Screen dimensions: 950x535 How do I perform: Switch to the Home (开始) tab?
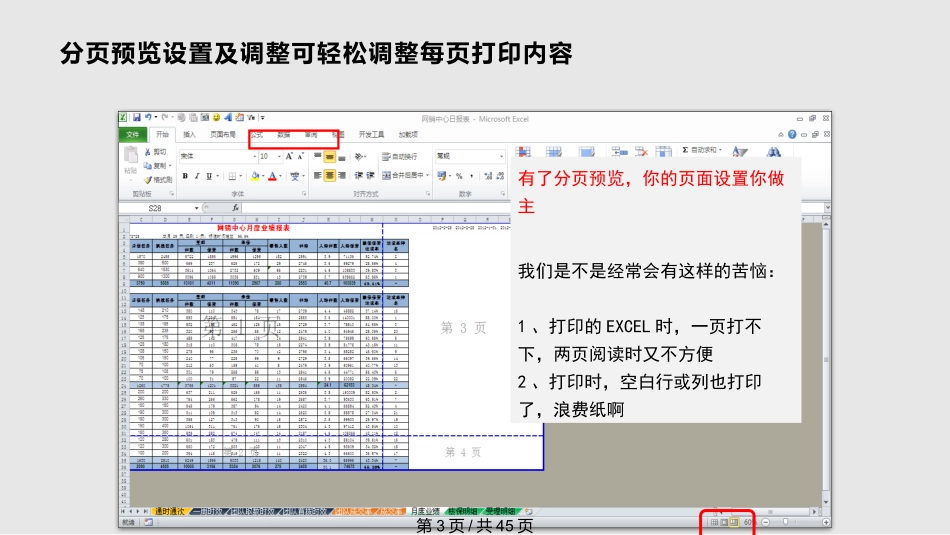(162, 135)
